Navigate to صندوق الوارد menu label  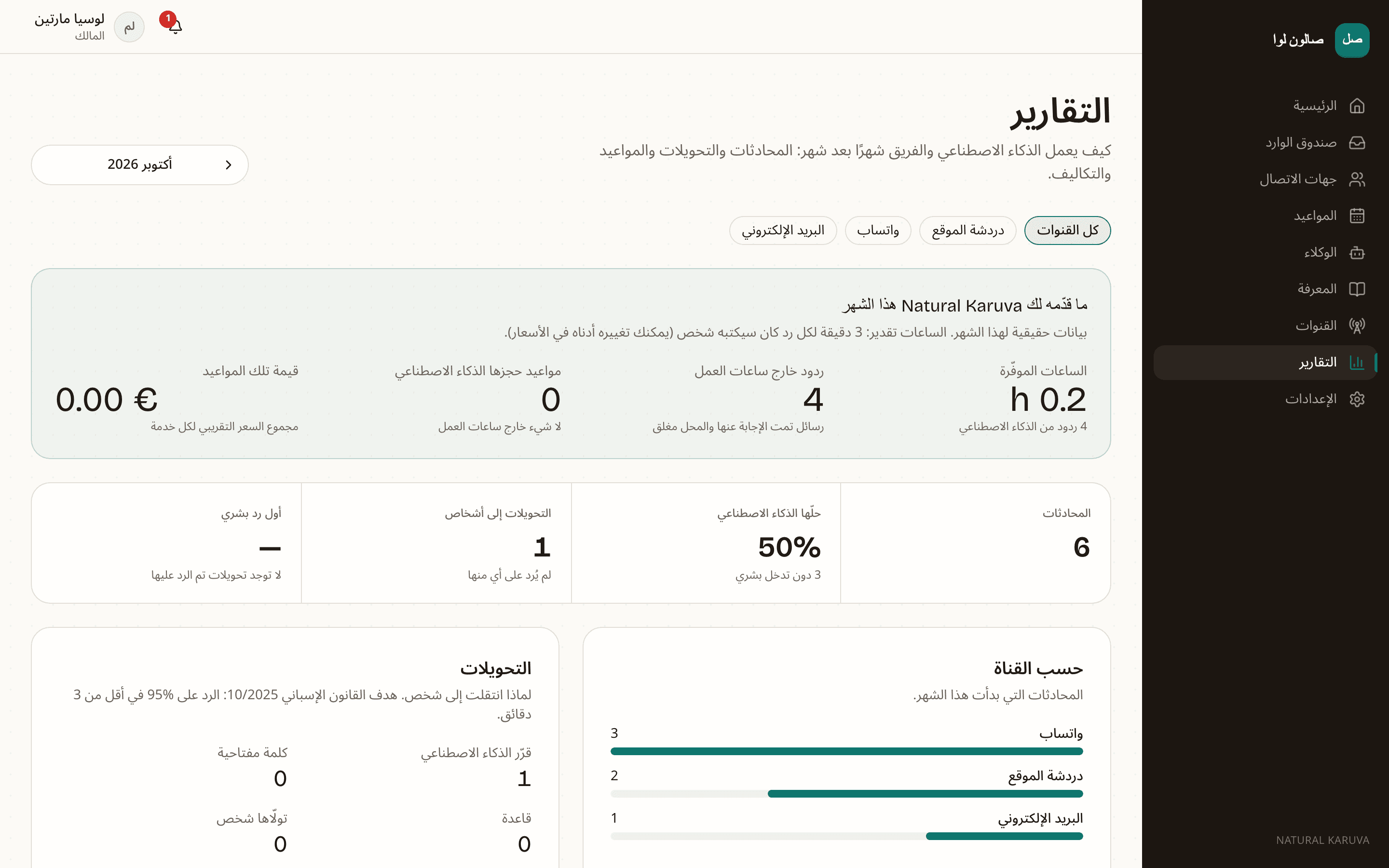point(1301,143)
